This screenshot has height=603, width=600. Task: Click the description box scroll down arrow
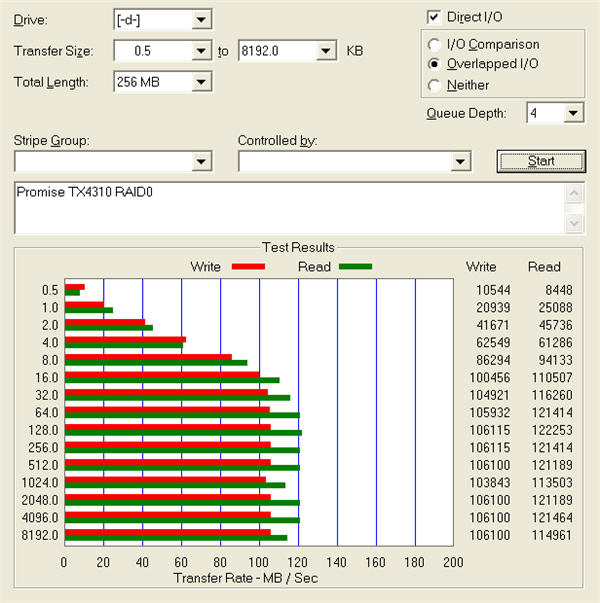(x=574, y=223)
